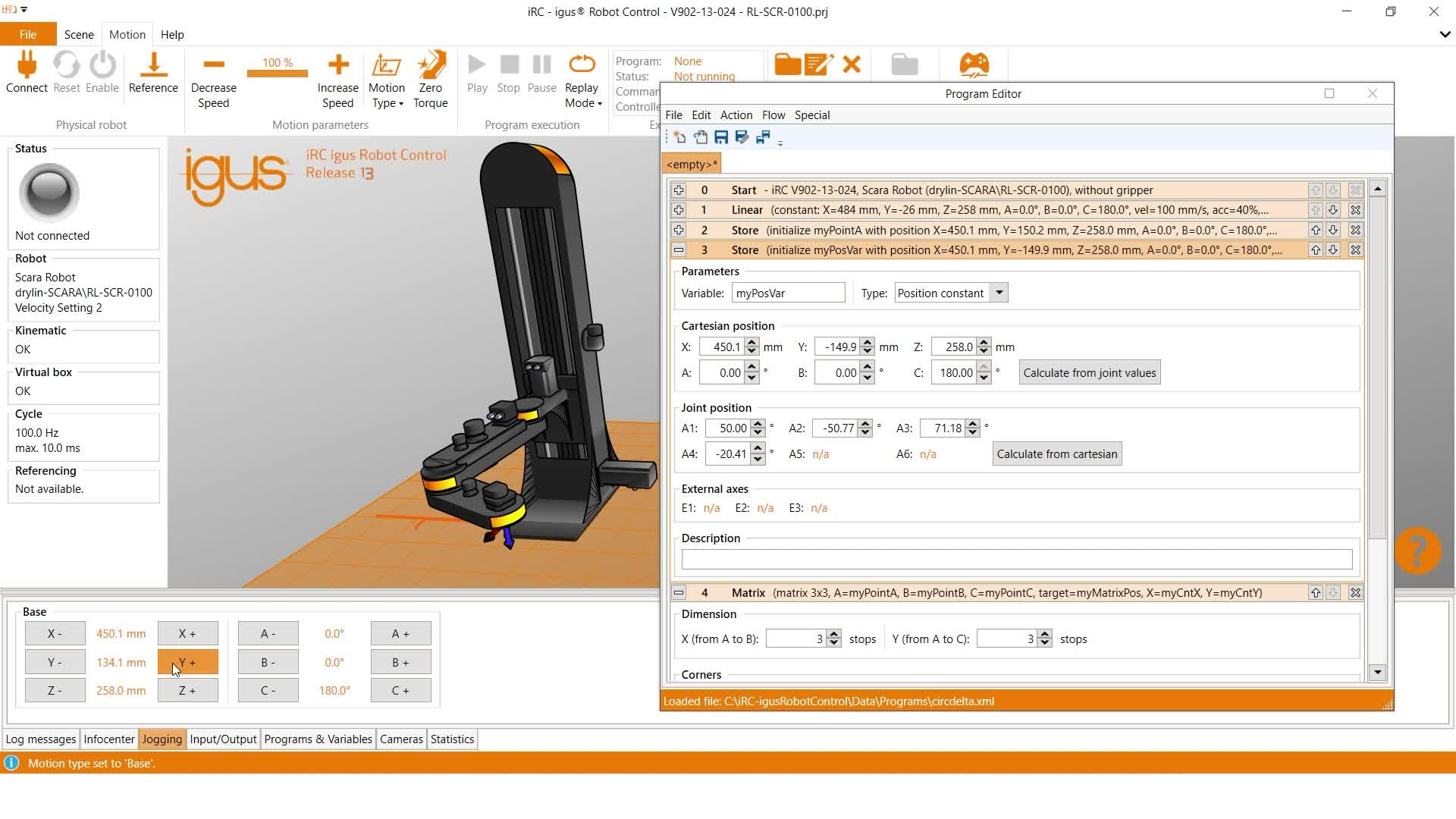The height and width of the screenshot is (819, 1456).
Task: Move Store myPointA row 2 up
Action: click(1316, 230)
